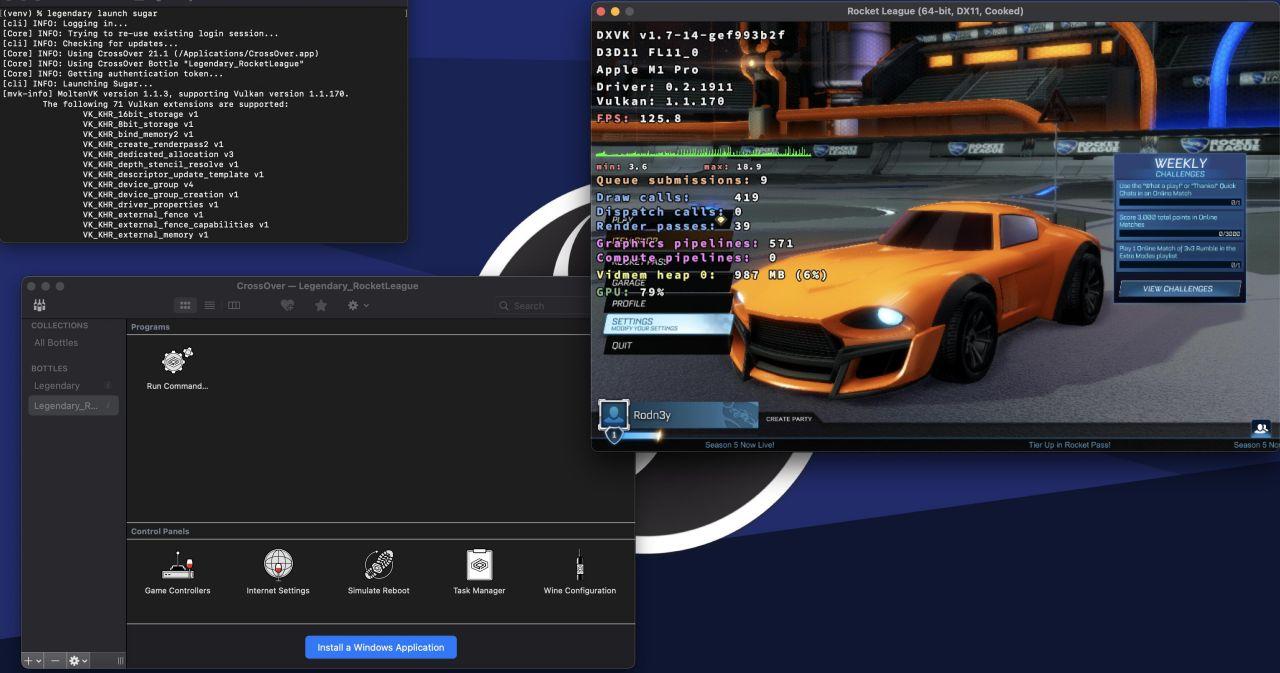This screenshot has height=673, width=1280.
Task: Click the Tier Up in Rocket Pass! ticker
Action: tap(1069, 445)
